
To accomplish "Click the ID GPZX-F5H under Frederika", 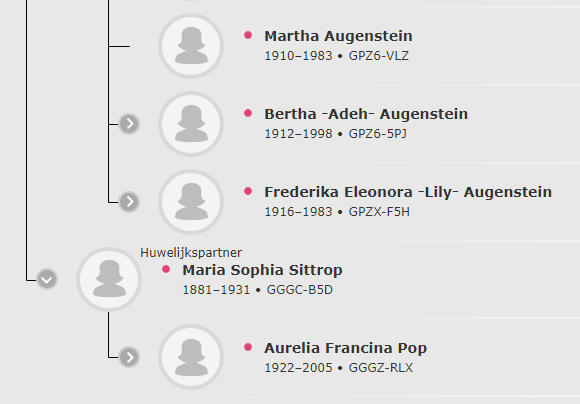I will point(379,212).
